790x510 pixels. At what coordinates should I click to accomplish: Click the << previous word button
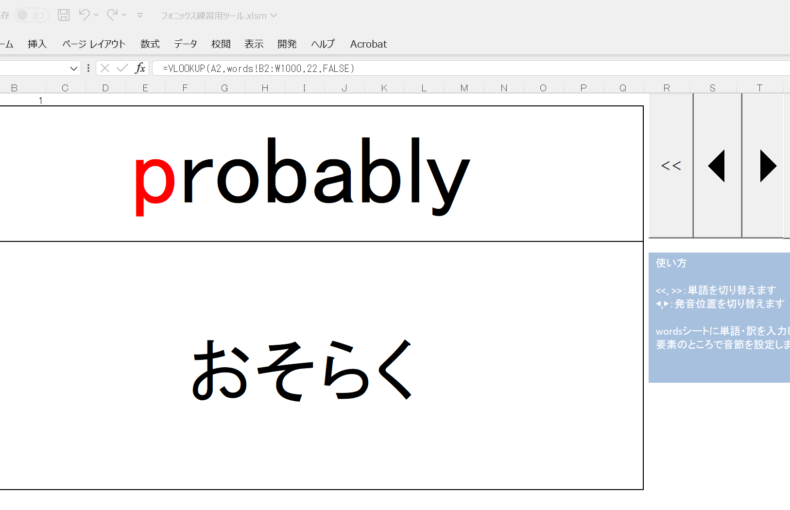(x=671, y=166)
